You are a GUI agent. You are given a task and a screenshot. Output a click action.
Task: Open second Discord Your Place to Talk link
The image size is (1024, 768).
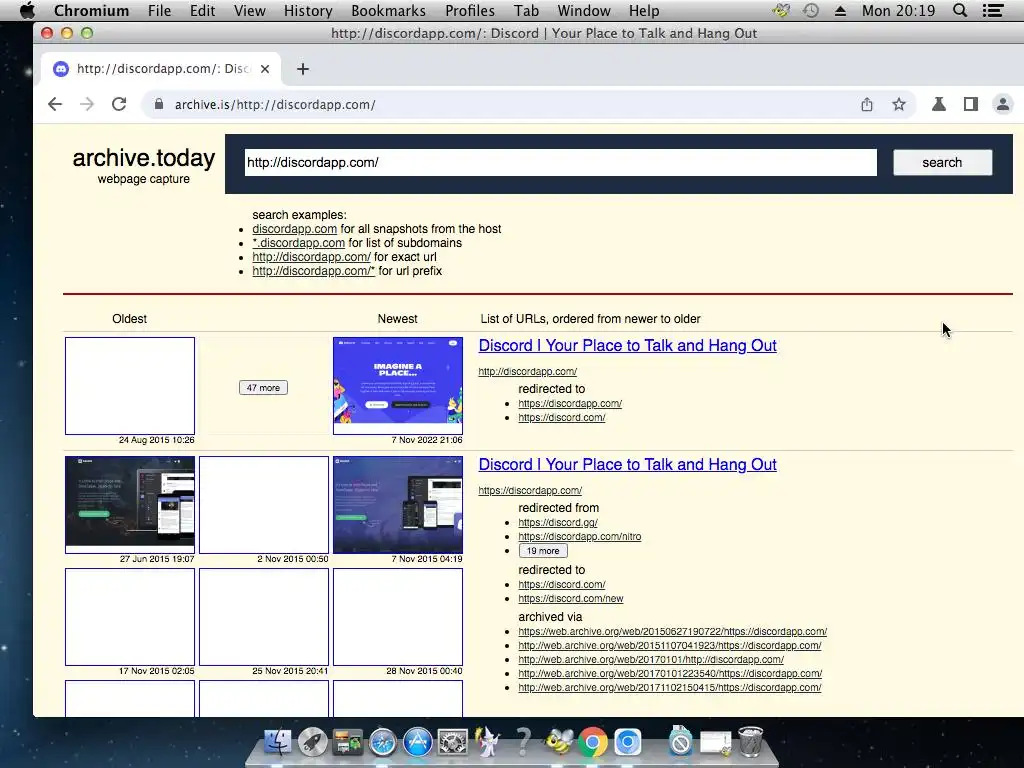[x=628, y=464]
